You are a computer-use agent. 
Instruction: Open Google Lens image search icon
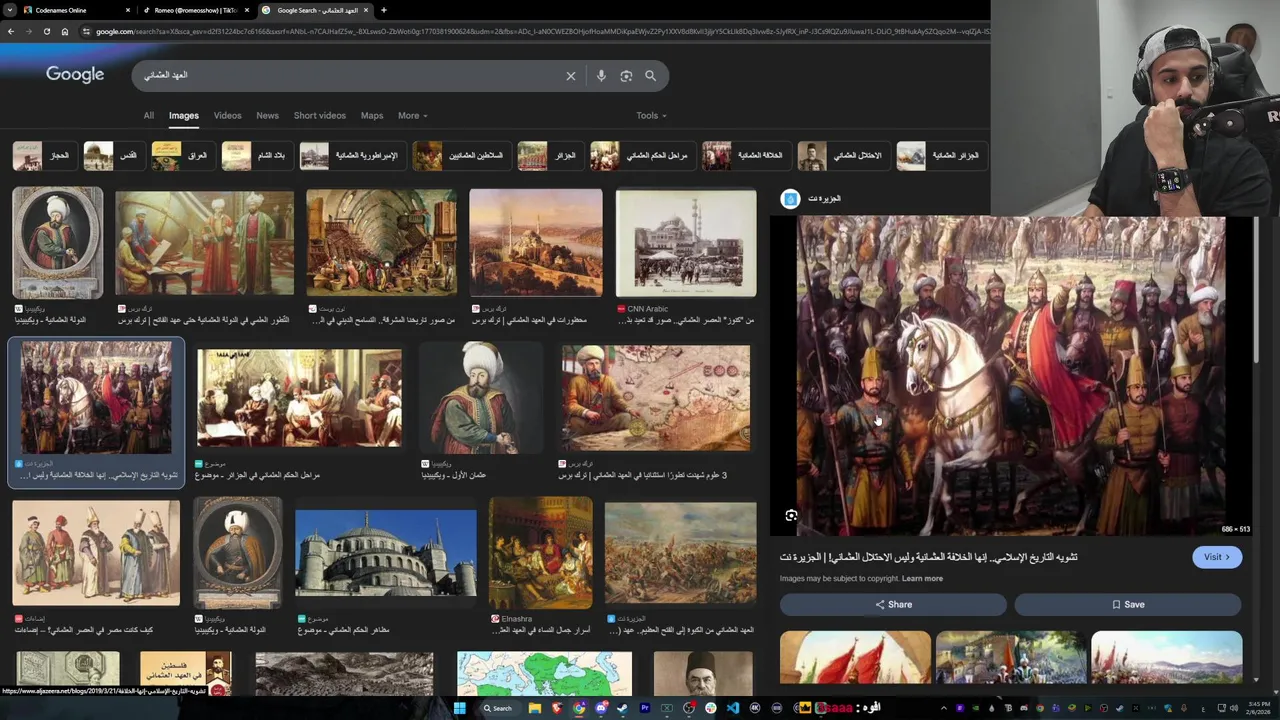(x=626, y=76)
